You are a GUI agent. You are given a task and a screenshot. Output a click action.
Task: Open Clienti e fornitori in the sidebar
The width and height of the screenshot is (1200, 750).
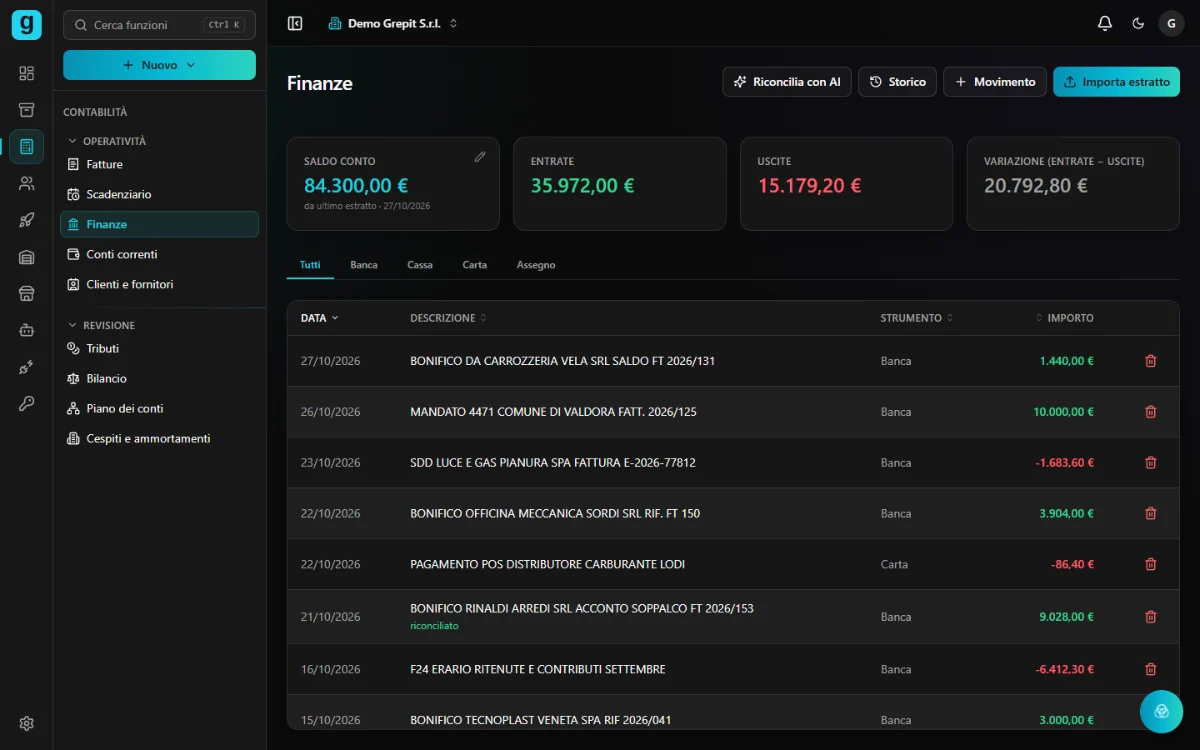[x=160, y=284]
